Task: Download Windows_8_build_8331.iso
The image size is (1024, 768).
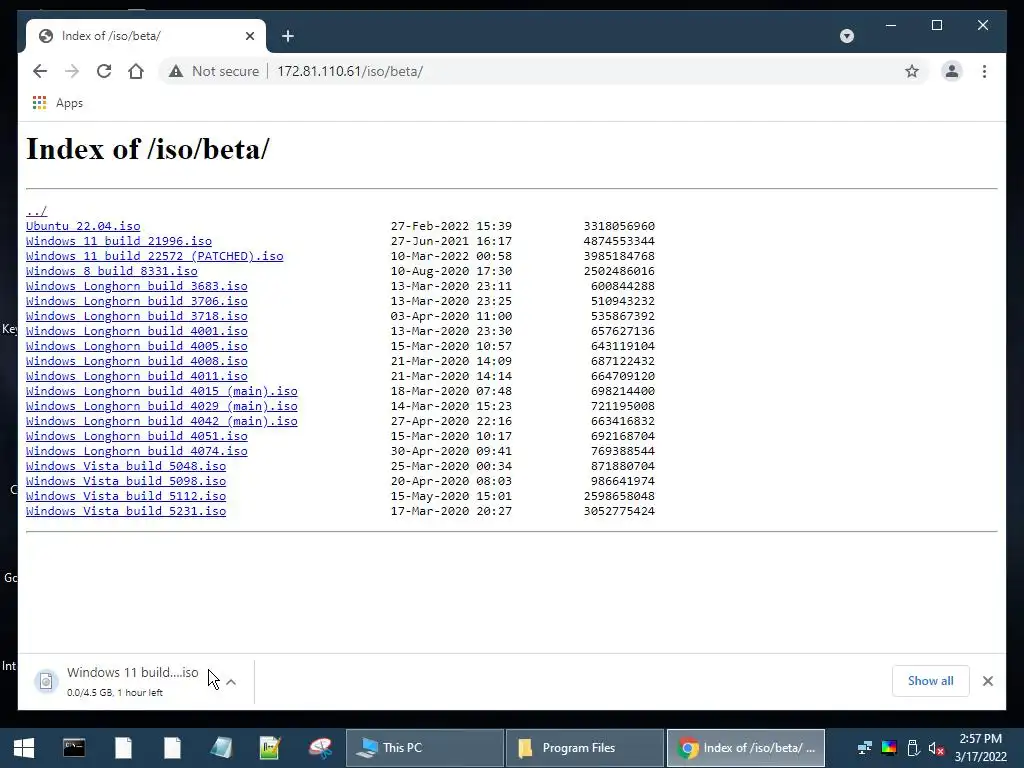Action: click(112, 271)
